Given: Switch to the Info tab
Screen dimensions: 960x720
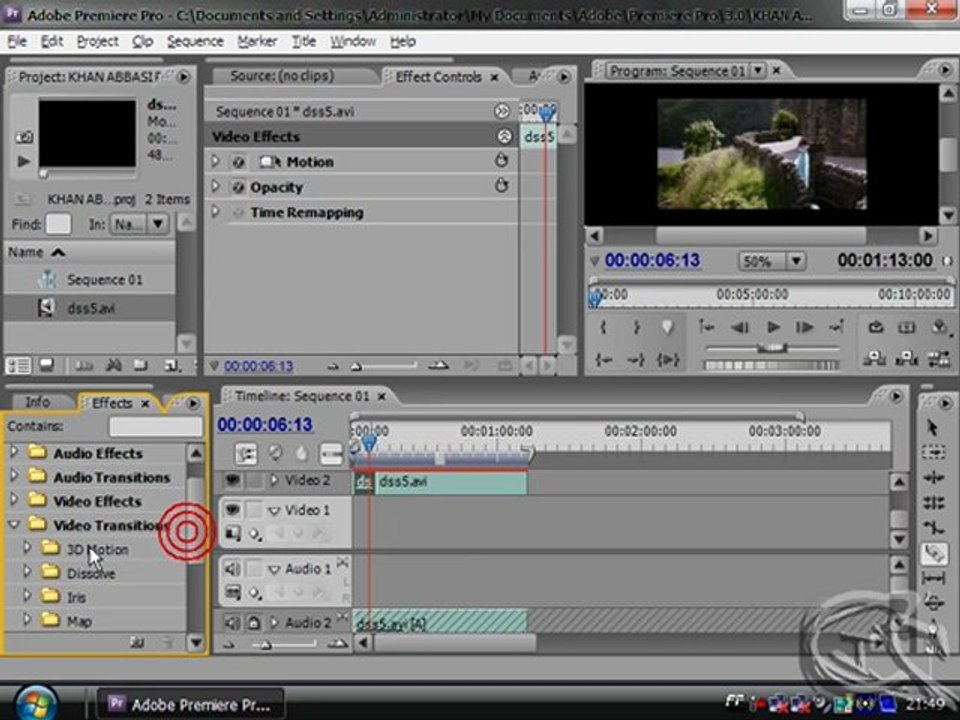Looking at the screenshot, I should [37, 402].
